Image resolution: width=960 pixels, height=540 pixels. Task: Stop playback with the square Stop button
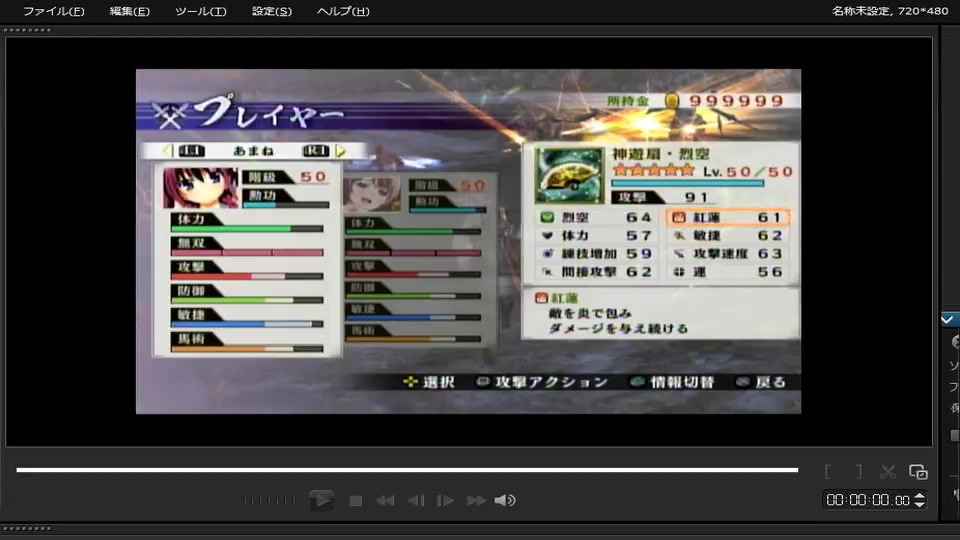click(x=355, y=501)
